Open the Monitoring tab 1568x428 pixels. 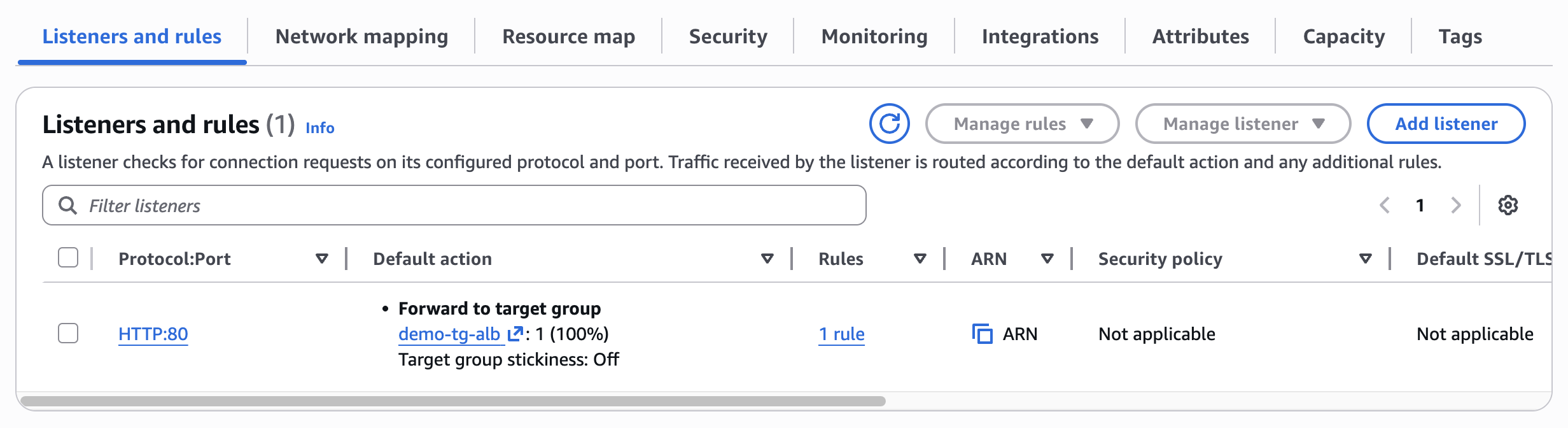click(874, 36)
